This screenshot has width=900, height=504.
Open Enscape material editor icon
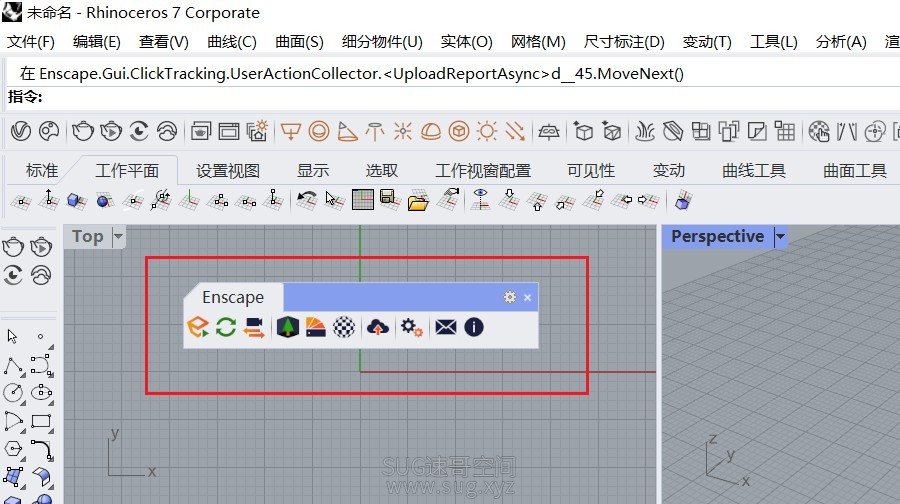[x=316, y=327]
